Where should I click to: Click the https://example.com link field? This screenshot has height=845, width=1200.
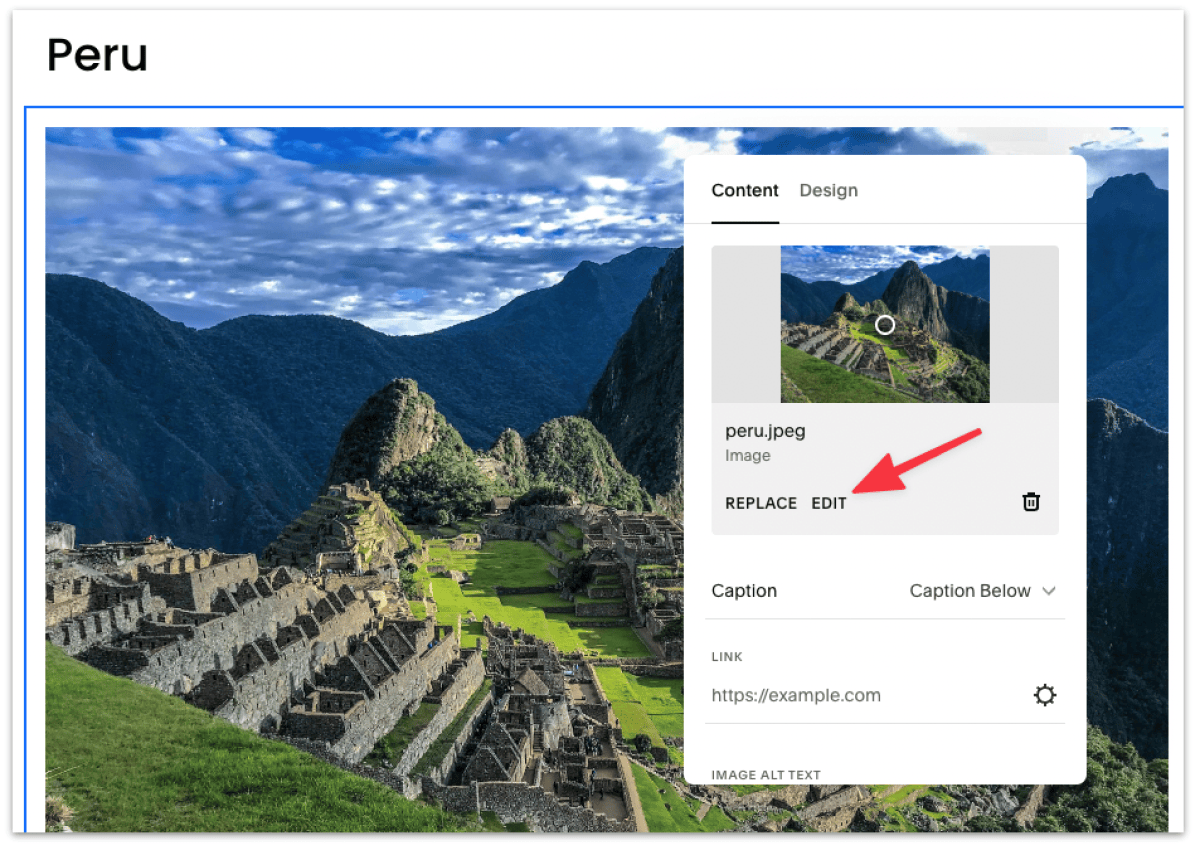click(x=797, y=694)
